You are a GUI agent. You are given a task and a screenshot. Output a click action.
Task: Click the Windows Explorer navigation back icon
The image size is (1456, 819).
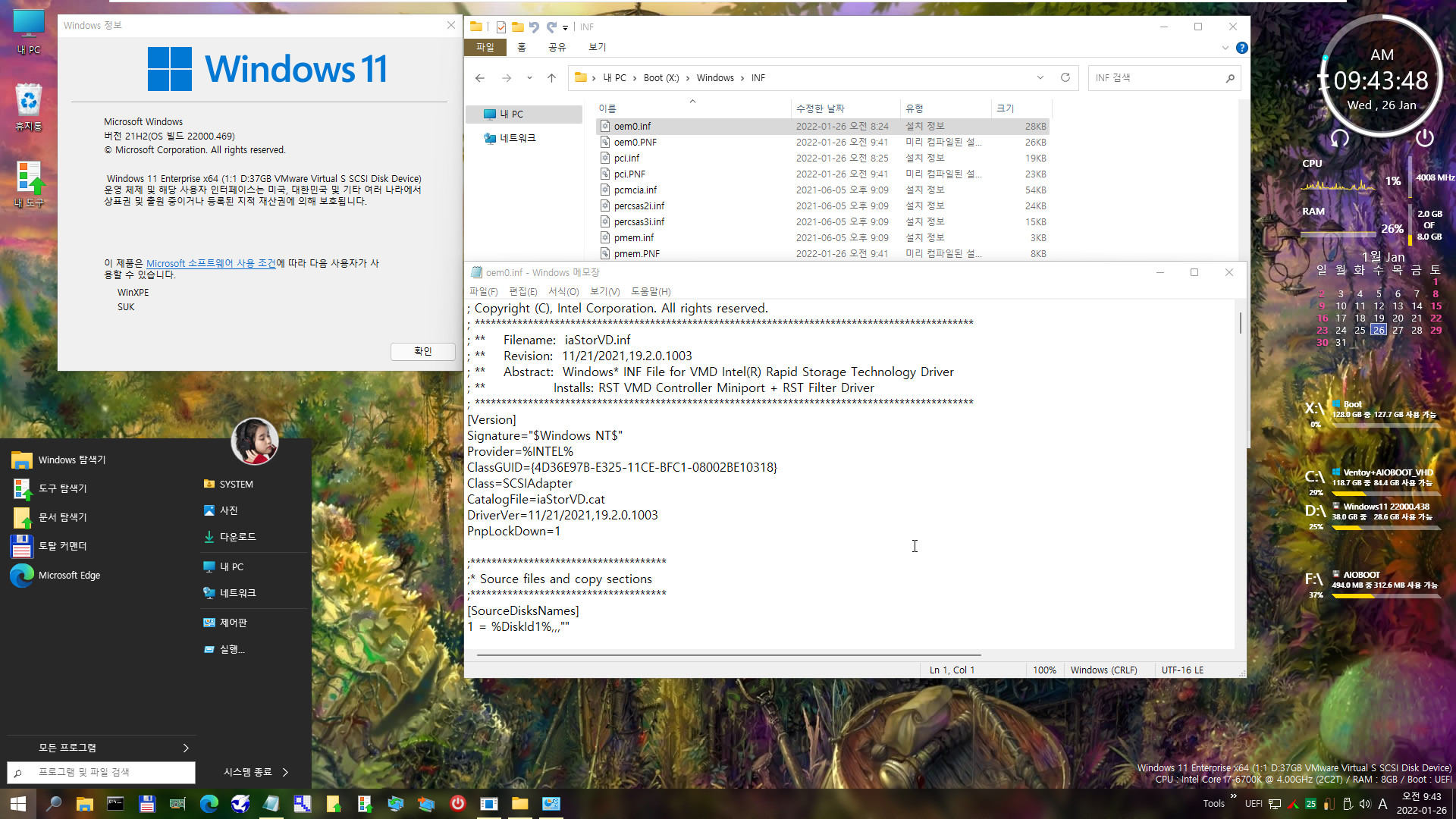pyautogui.click(x=479, y=77)
